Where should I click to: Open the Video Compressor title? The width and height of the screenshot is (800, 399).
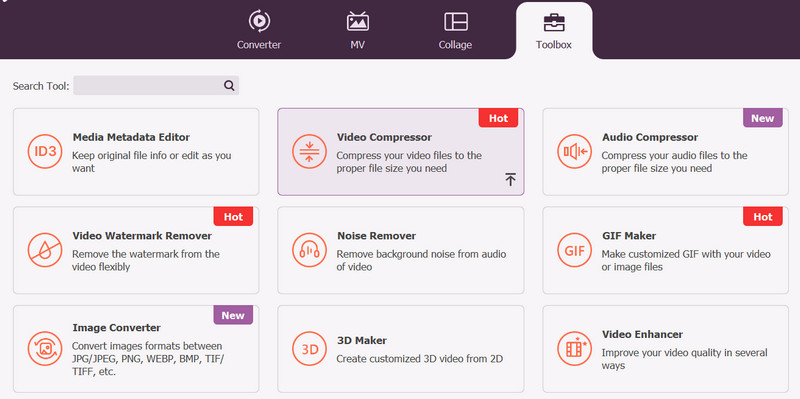tap(384, 137)
